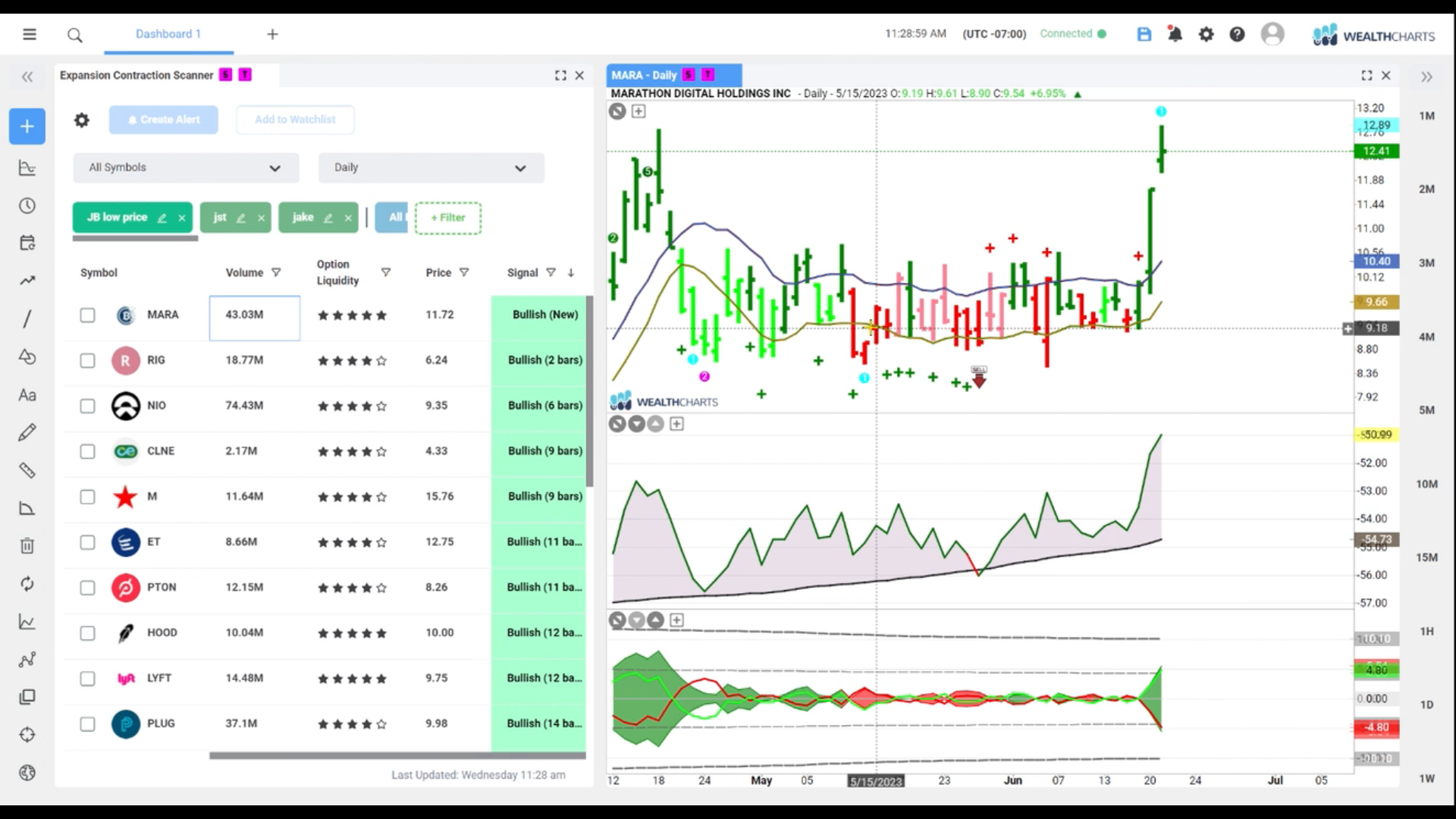The height and width of the screenshot is (819, 1456).
Task: Collapse the left sidebar arrows
Action: (27, 77)
